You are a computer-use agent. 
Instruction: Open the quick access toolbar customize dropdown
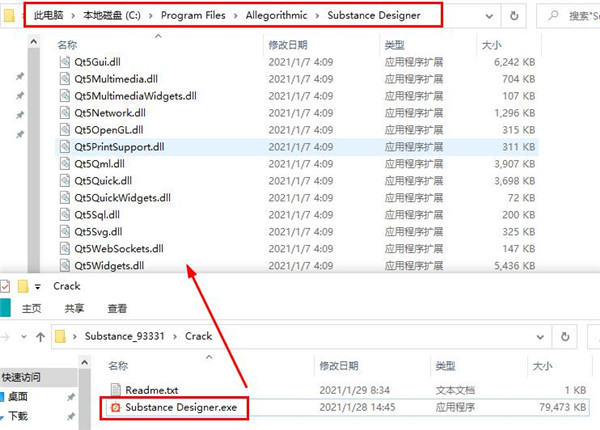[38, 287]
